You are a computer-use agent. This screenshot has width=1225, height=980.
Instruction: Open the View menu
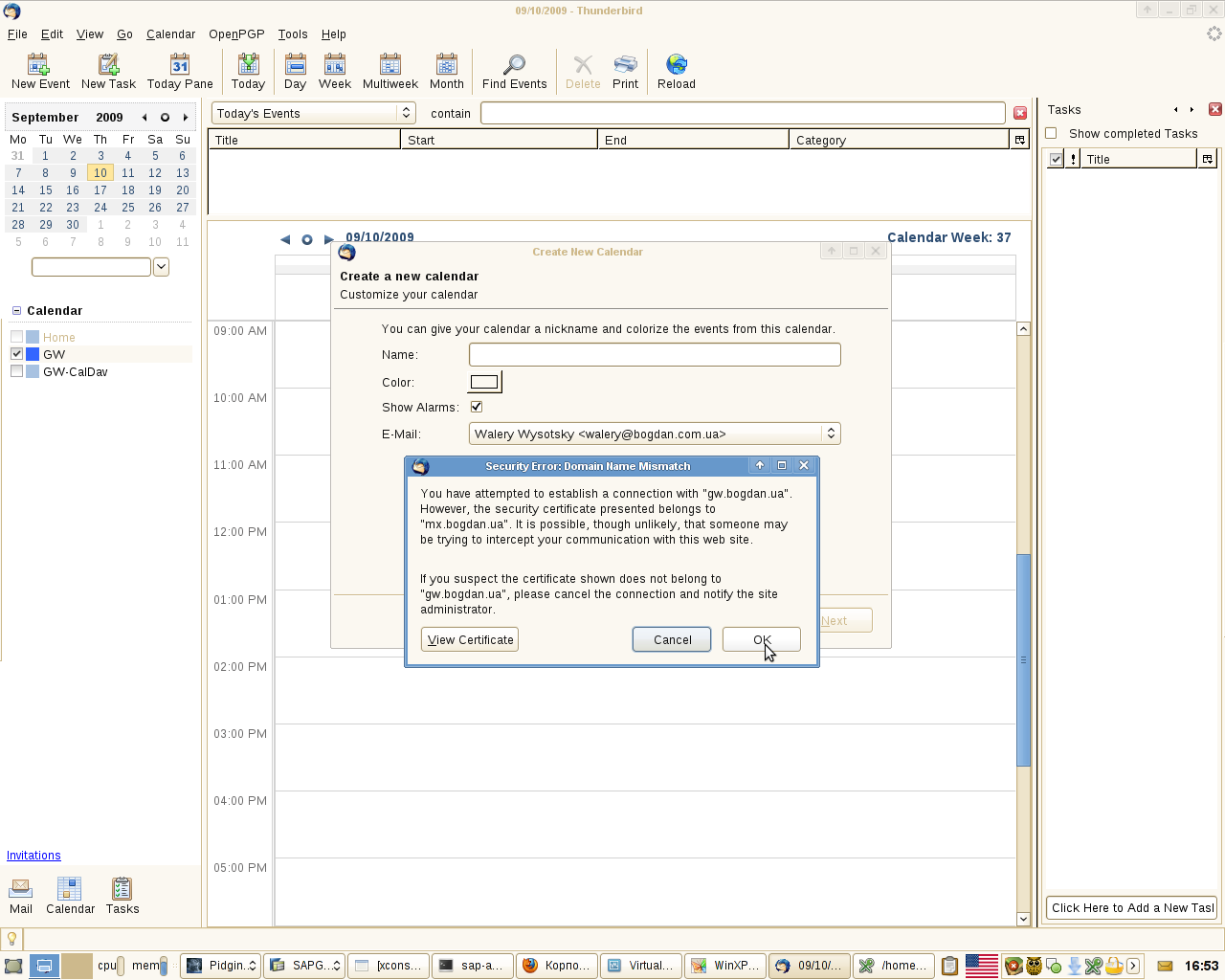tap(90, 33)
